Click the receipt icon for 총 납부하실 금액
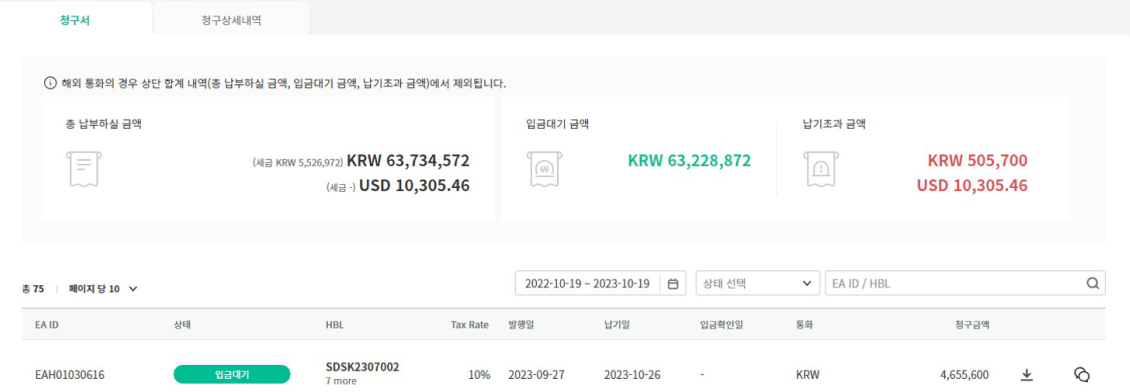1130x392 pixels. click(x=84, y=169)
